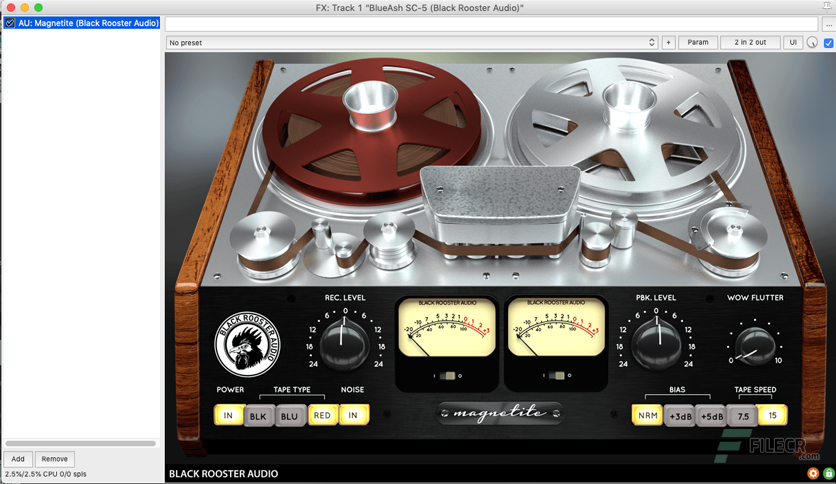Select BLK tape type
This screenshot has height=484, width=836.
[258, 416]
